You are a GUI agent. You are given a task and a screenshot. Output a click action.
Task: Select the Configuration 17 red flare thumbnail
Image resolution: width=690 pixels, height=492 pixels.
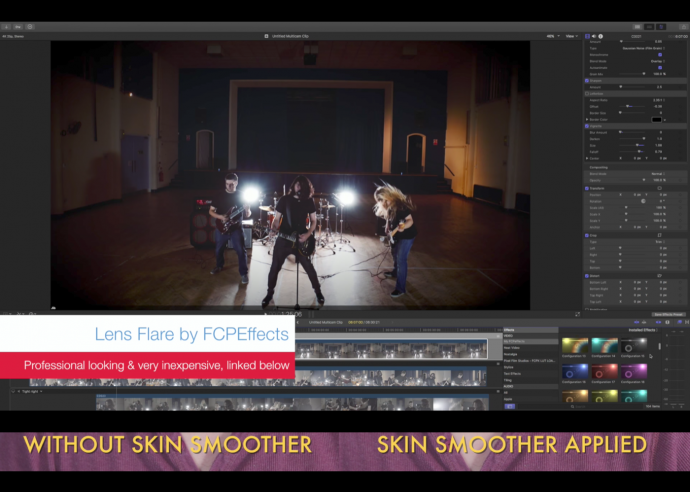click(604, 372)
